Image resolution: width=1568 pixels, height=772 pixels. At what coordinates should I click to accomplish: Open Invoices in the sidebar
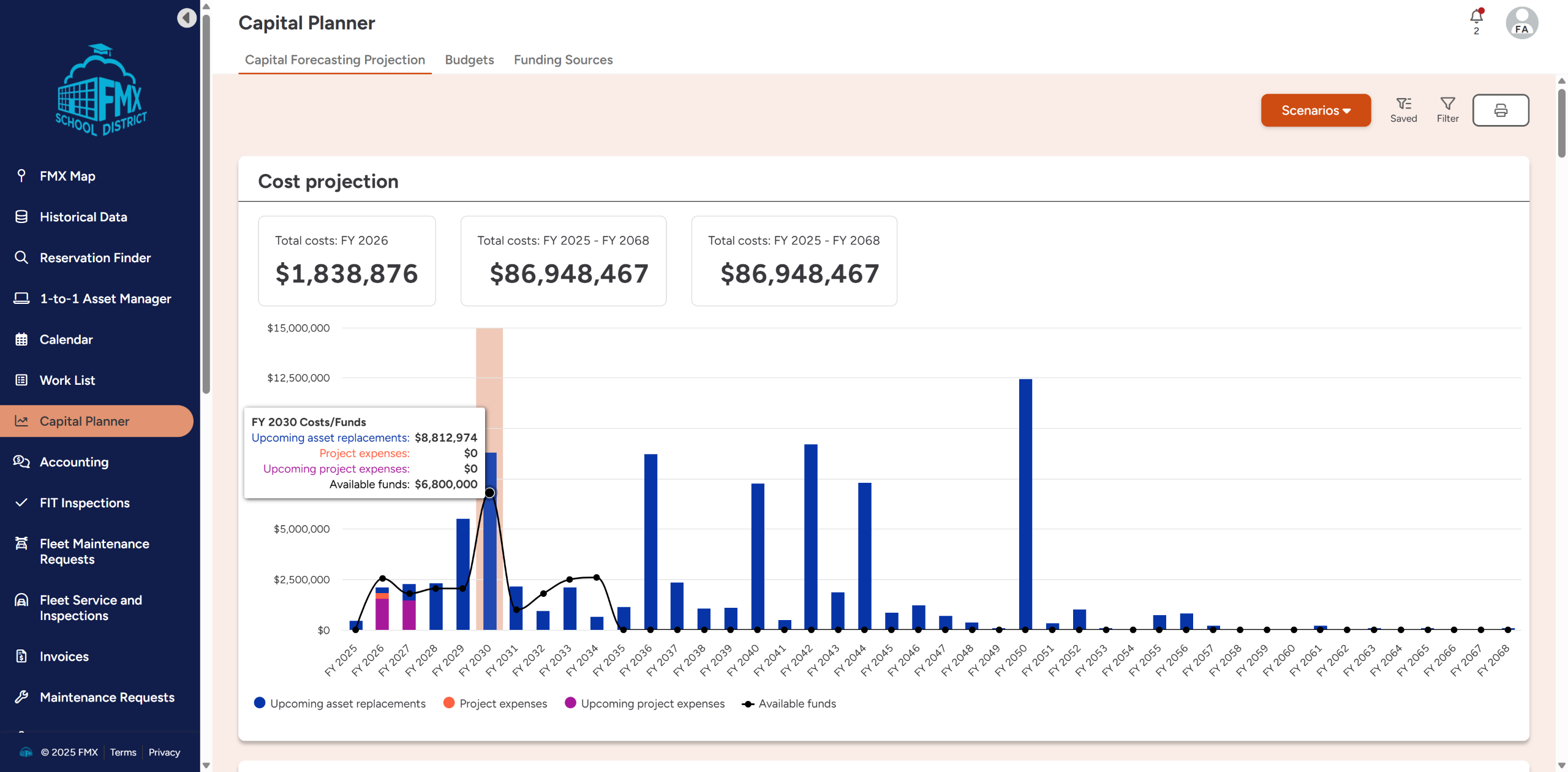[x=64, y=656]
